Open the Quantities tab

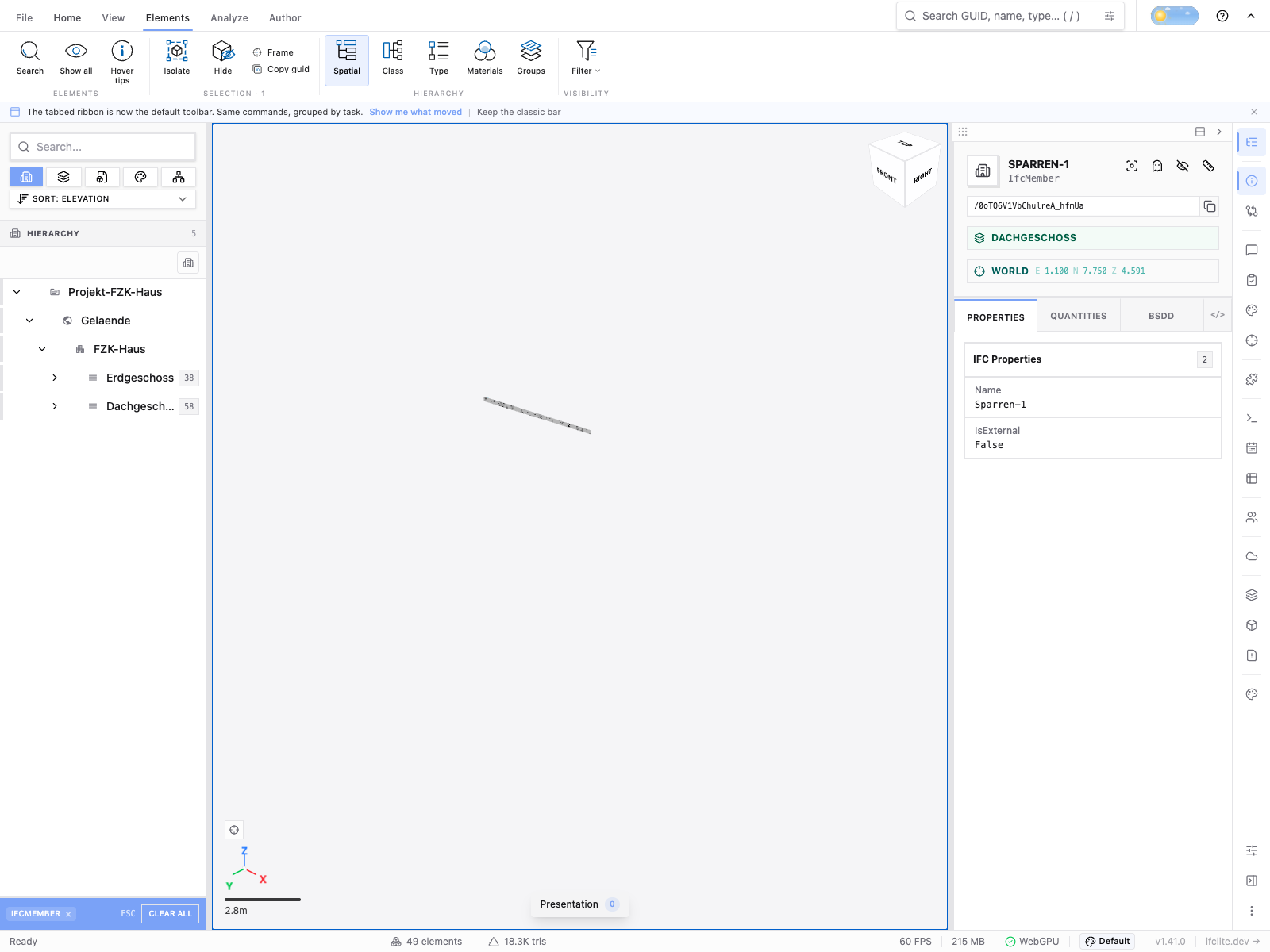(x=1078, y=316)
